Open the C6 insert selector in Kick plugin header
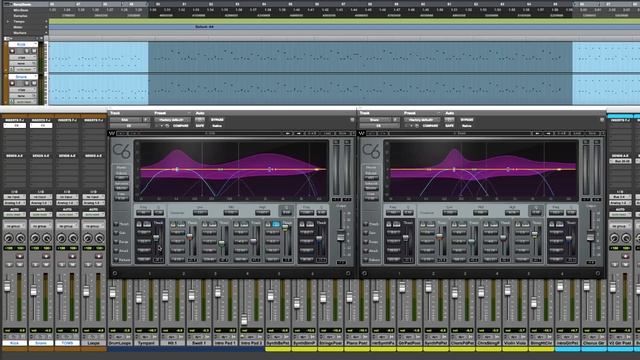This screenshot has width=640, height=360. pos(129,126)
